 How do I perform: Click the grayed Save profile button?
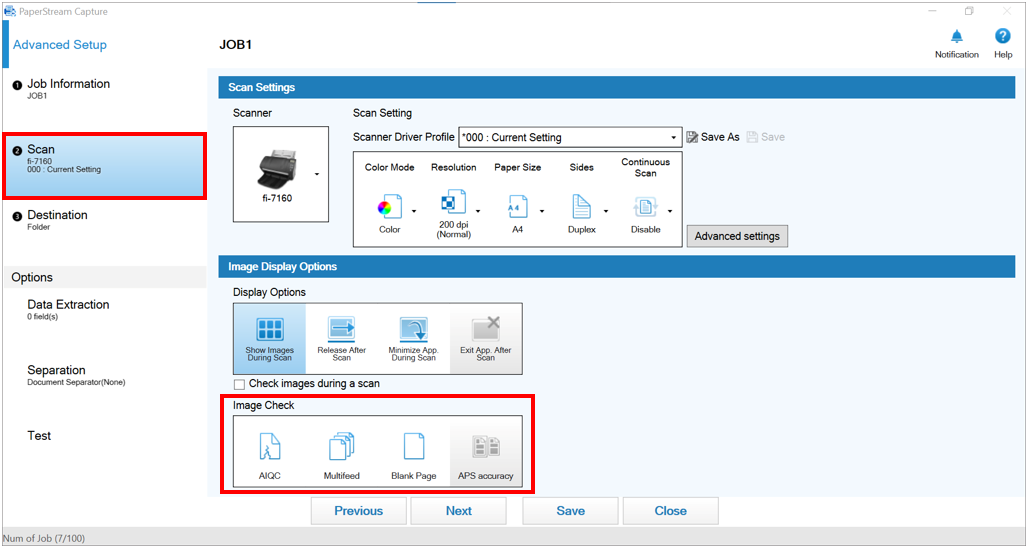point(766,137)
